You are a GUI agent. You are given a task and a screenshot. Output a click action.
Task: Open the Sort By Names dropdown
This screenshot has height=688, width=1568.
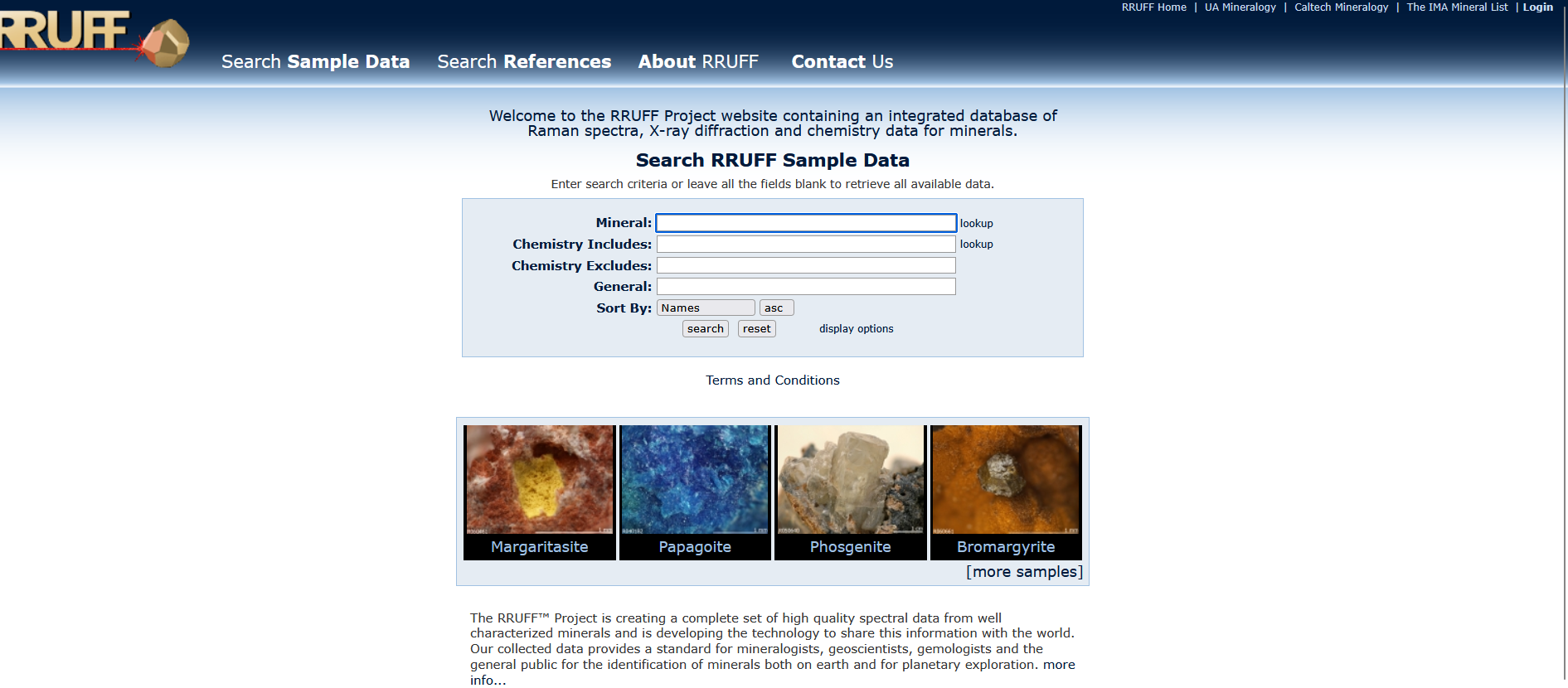click(x=706, y=308)
